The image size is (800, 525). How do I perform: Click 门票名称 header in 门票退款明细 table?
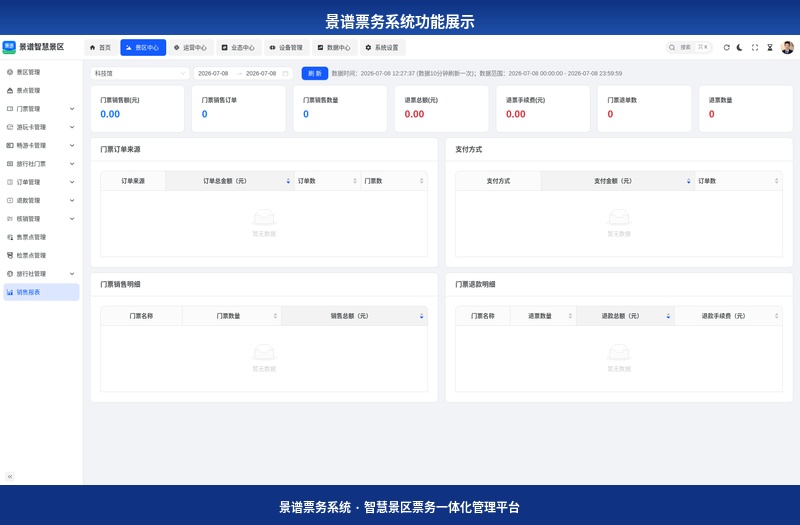[x=483, y=316]
